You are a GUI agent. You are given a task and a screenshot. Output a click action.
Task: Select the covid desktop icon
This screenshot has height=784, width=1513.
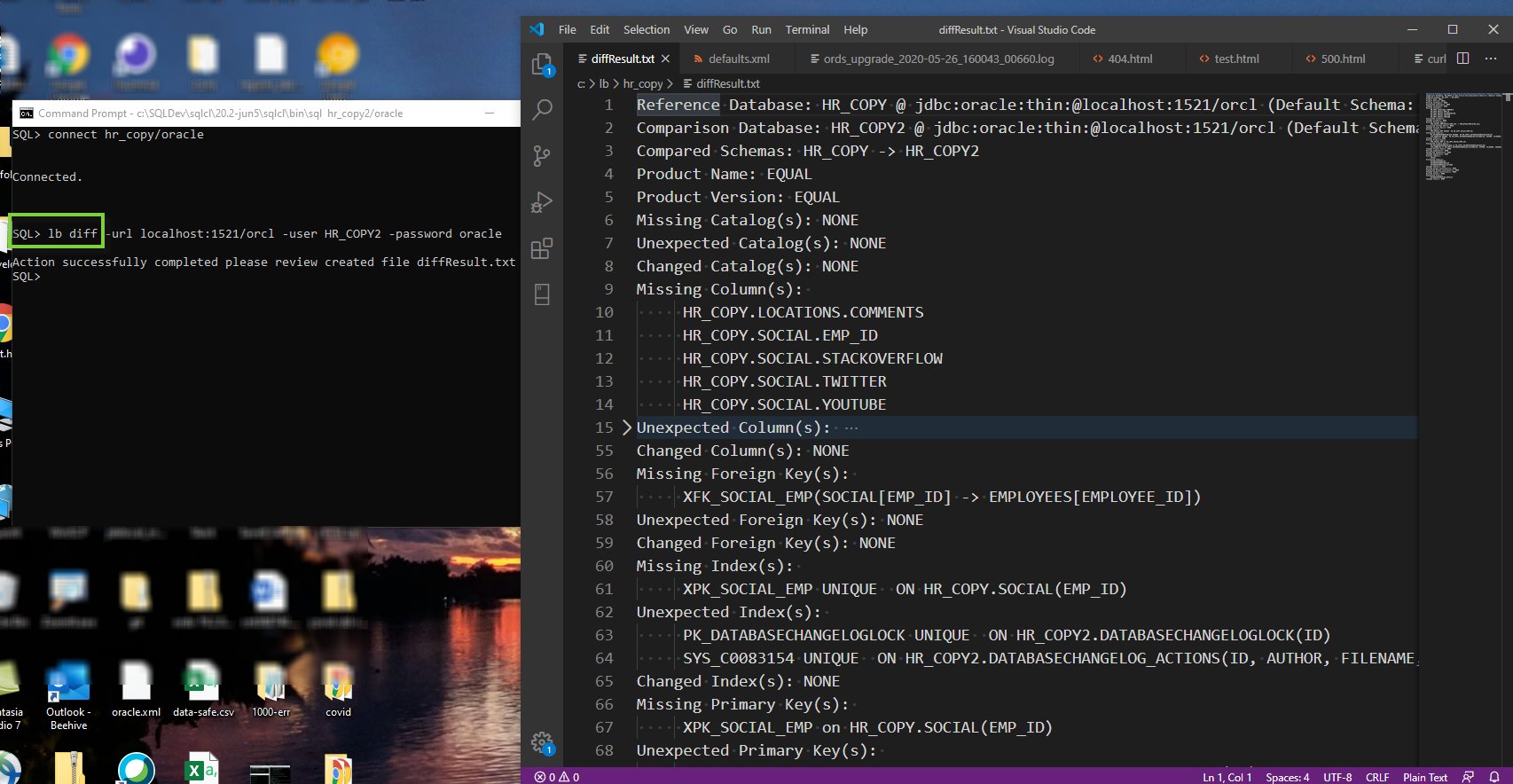point(338,689)
